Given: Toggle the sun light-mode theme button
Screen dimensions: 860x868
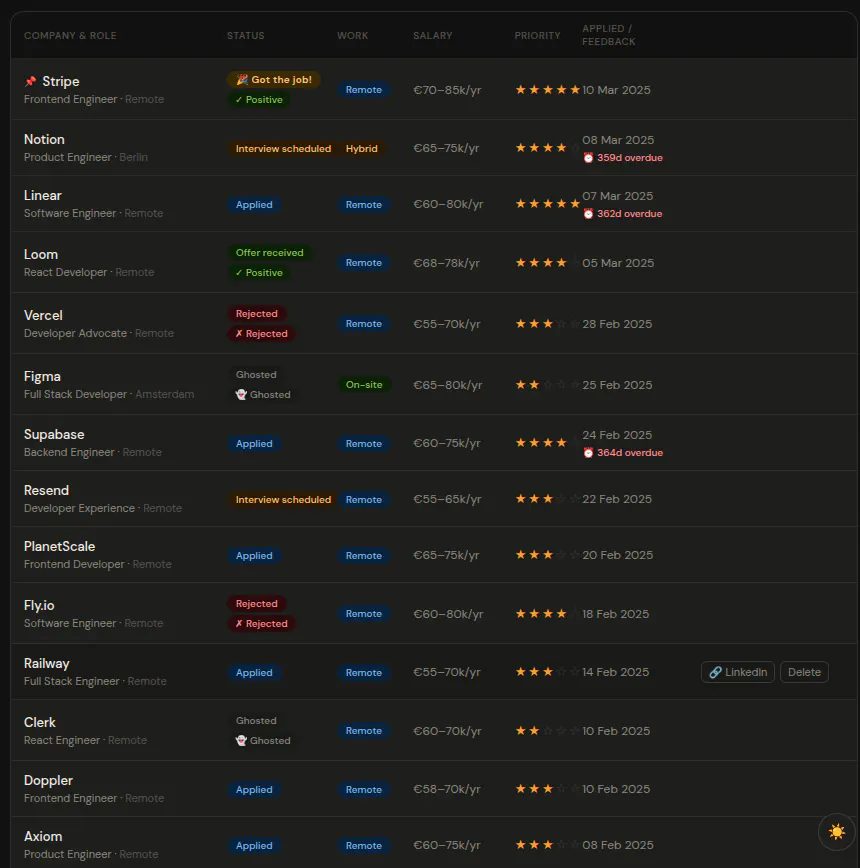Looking at the screenshot, I should (836, 831).
